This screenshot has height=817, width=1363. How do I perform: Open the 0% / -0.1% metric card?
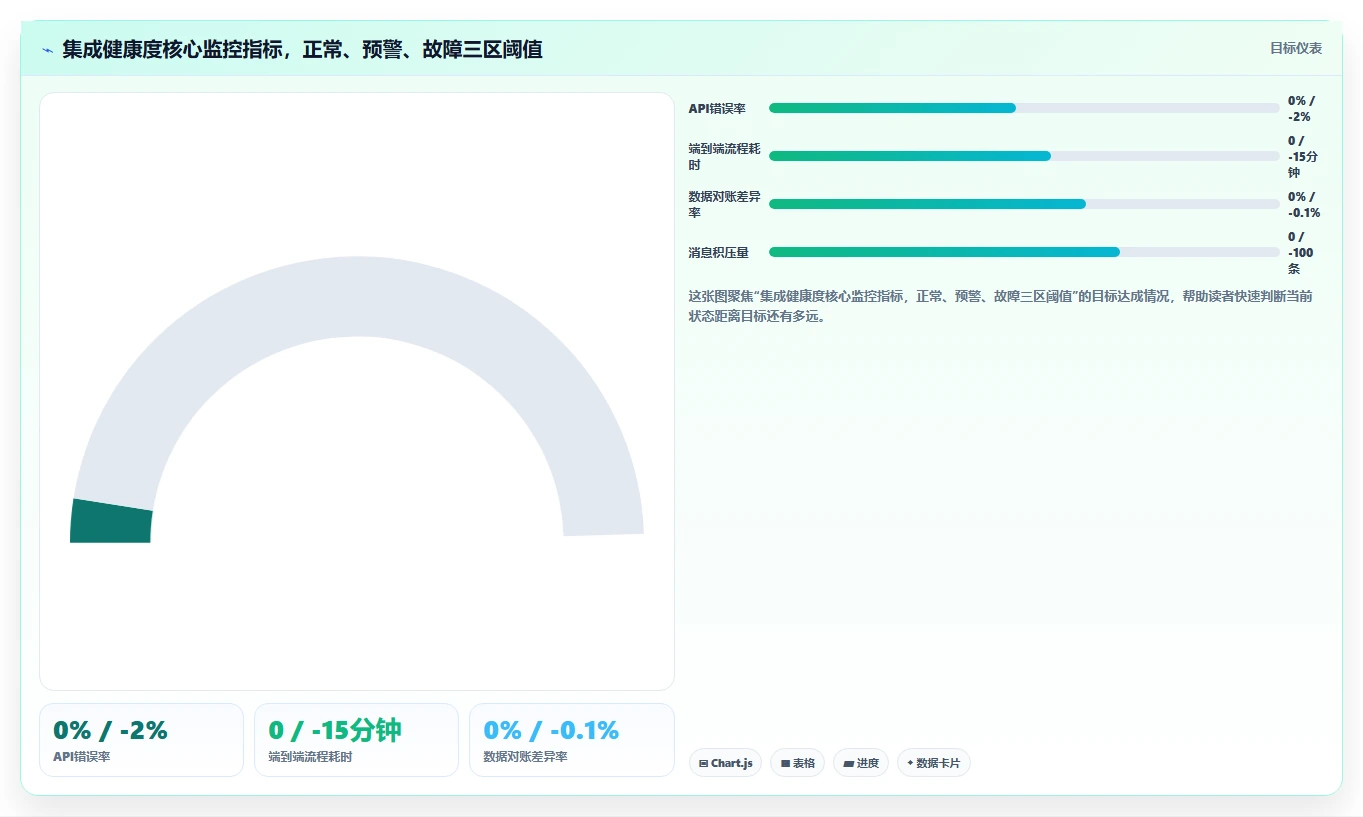[572, 740]
